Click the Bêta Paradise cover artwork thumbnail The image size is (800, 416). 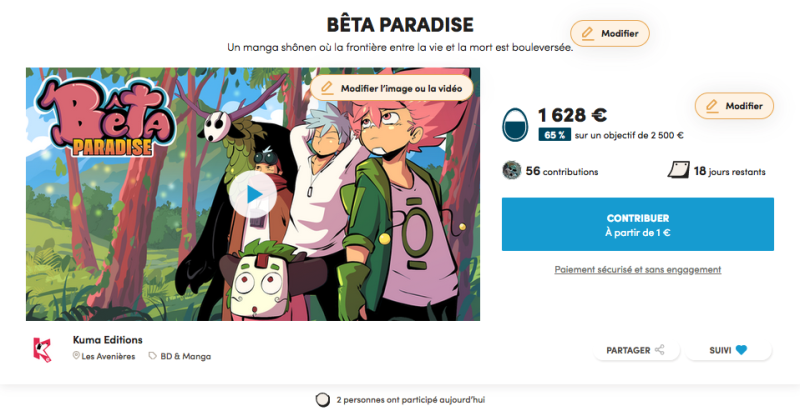click(x=253, y=194)
